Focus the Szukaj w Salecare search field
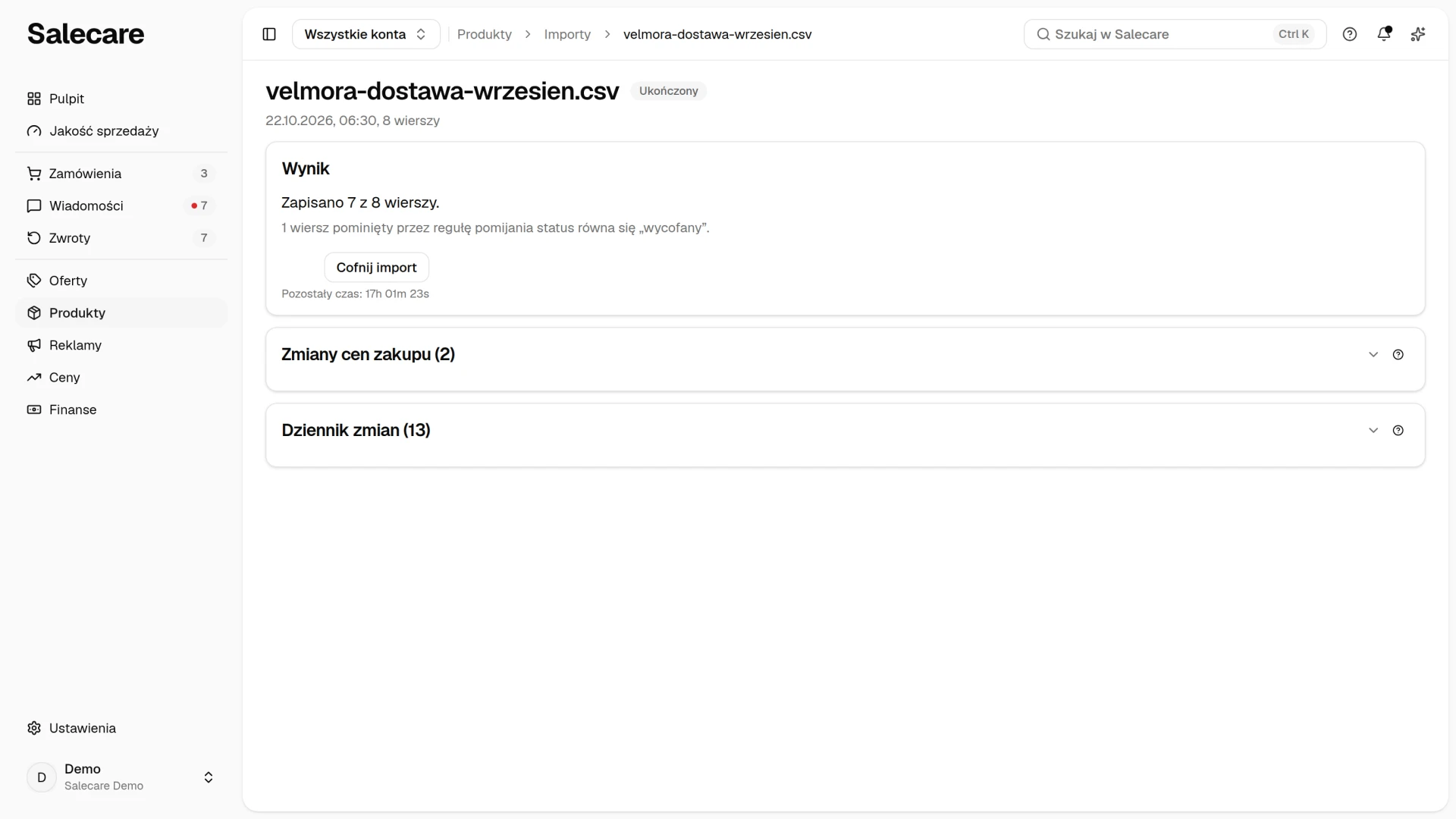The image size is (1456, 819). pos(1175,34)
